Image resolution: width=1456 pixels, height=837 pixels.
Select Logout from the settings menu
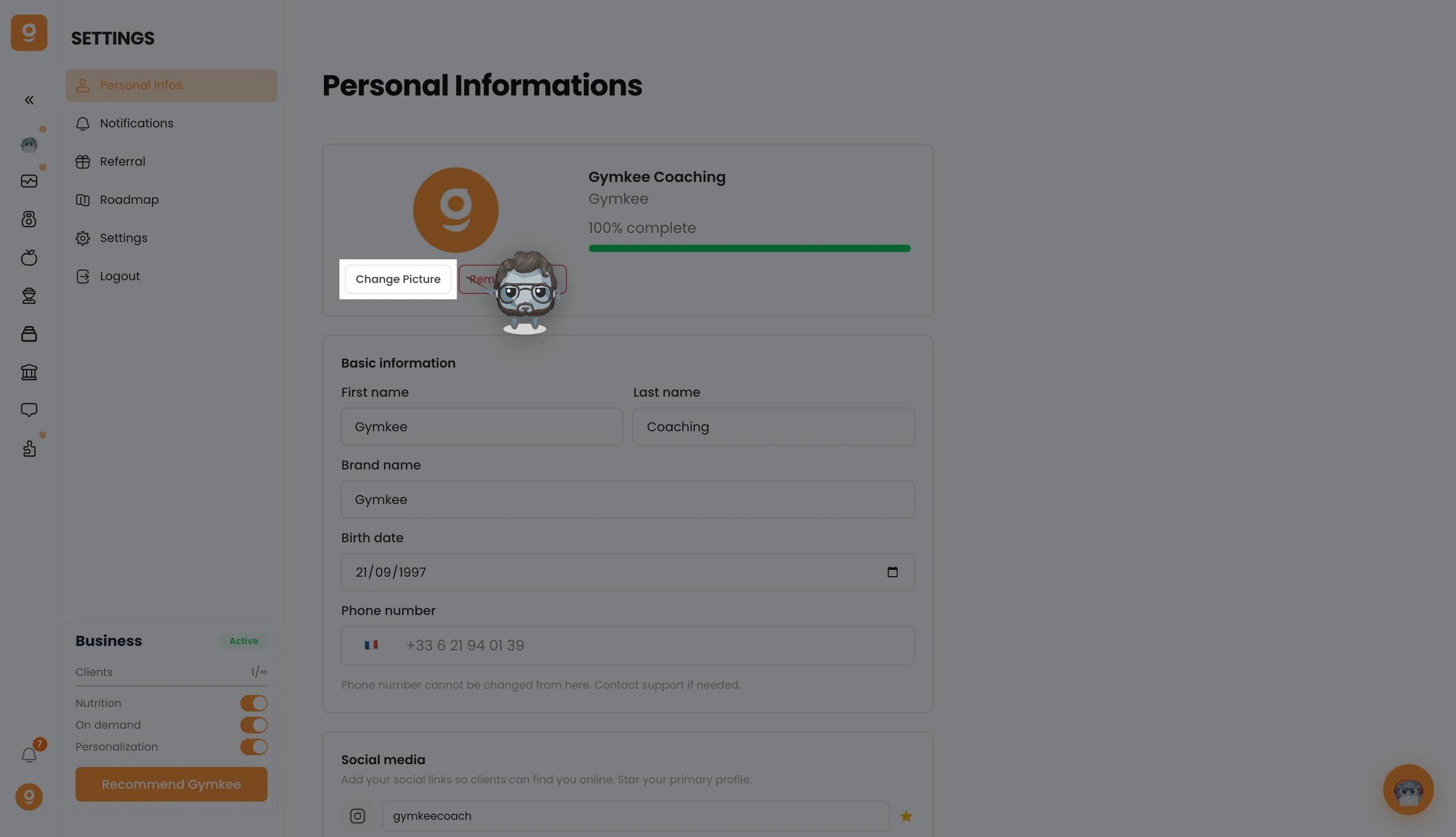point(172,277)
